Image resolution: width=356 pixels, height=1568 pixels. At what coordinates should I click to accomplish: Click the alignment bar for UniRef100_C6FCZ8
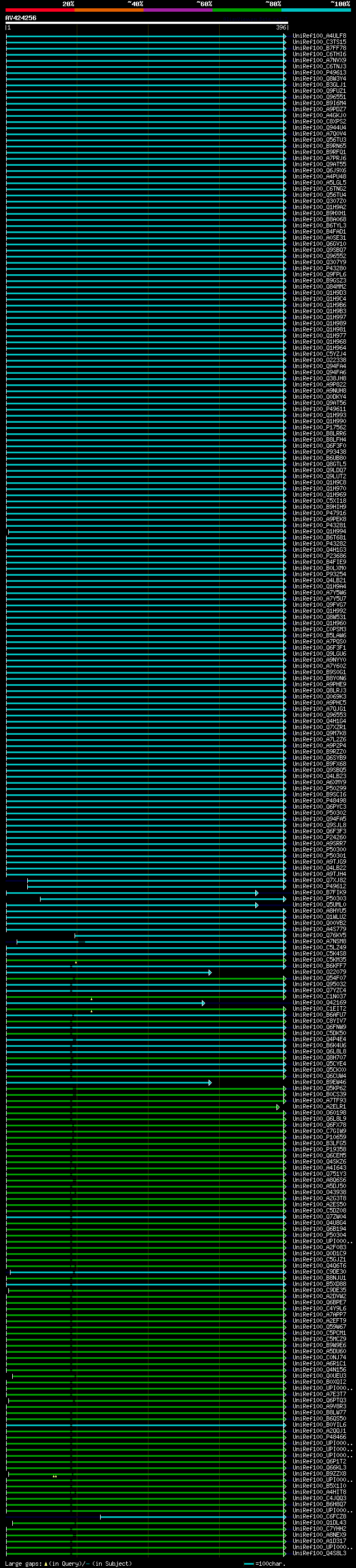click(194, 1517)
